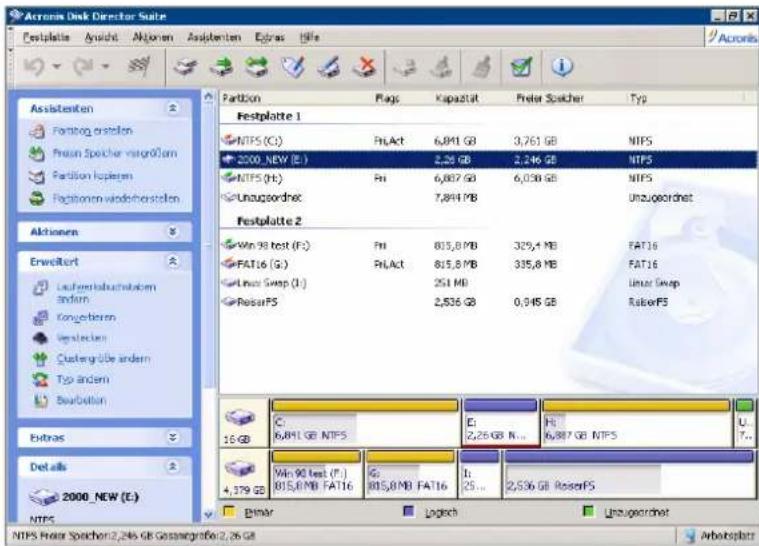This screenshot has height=546, width=759.
Task: Select the Win 98 test (F:) row
Action: (x=488, y=245)
